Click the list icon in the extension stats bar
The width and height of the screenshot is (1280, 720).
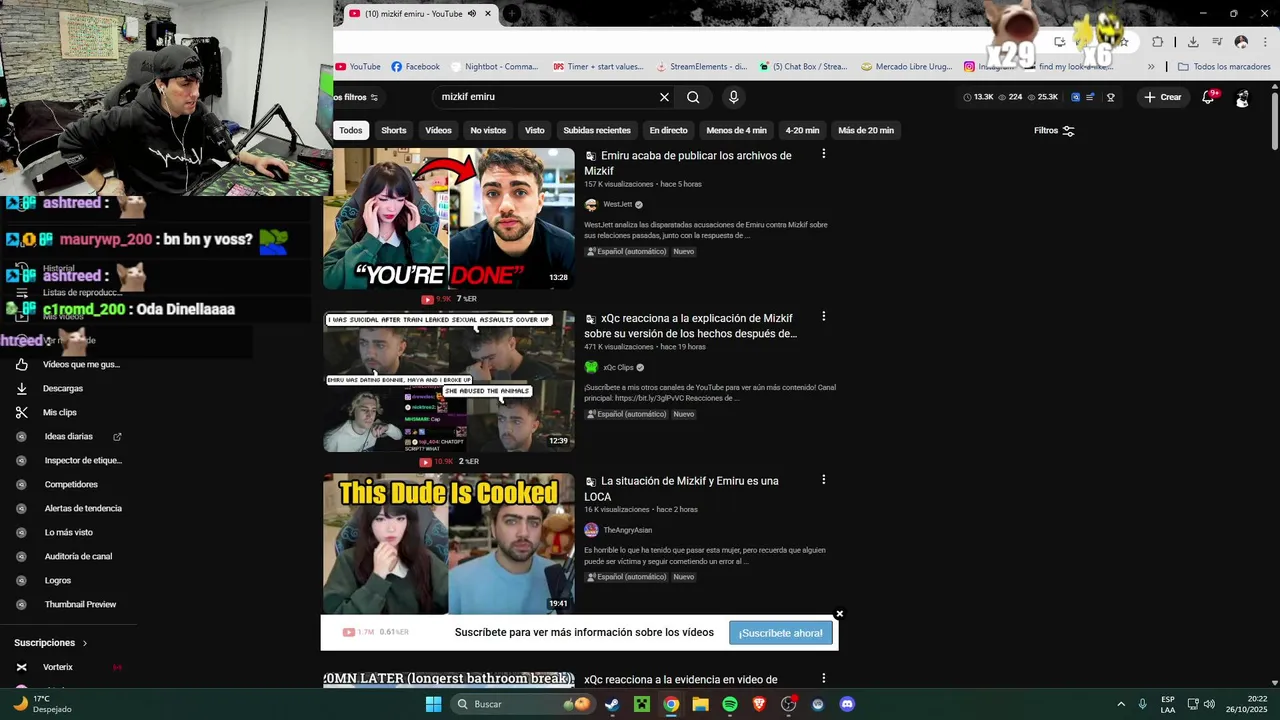tap(1090, 97)
